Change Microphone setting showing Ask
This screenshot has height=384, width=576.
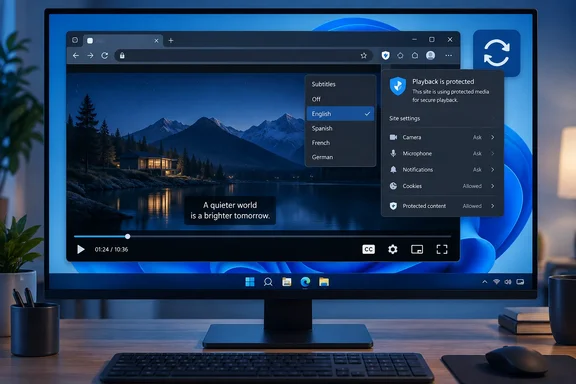(x=477, y=153)
